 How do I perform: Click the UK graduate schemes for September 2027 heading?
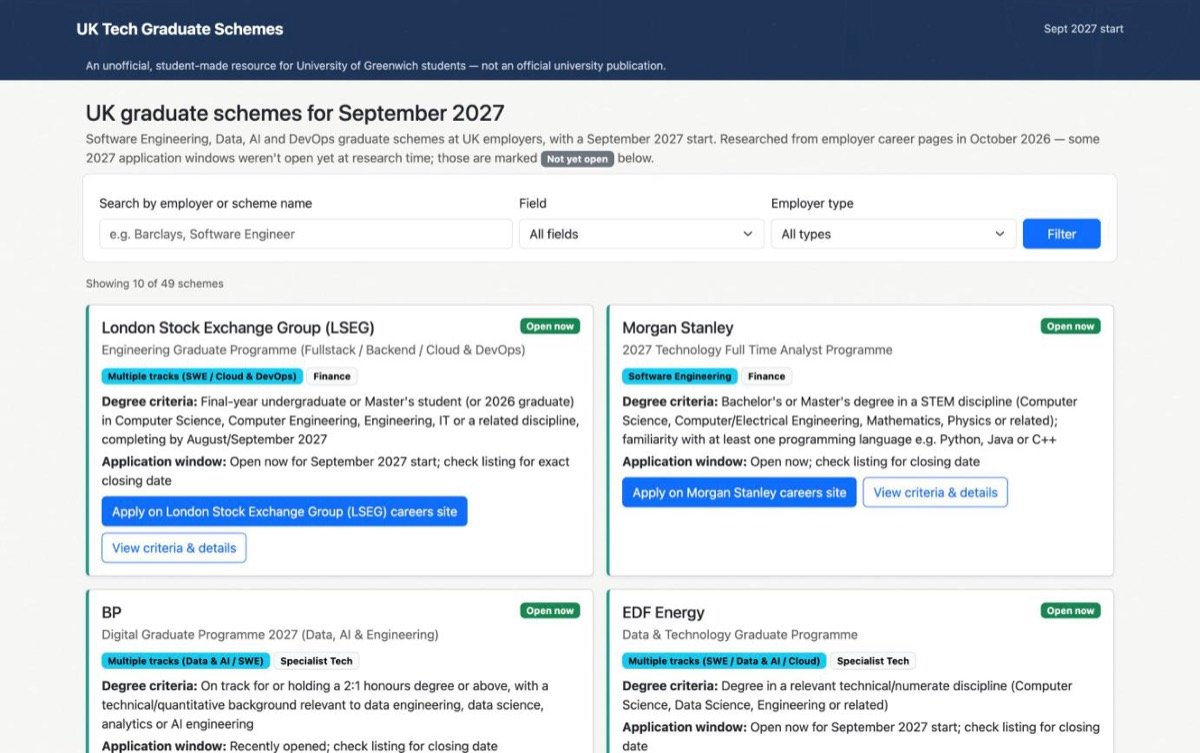pyautogui.click(x=295, y=113)
